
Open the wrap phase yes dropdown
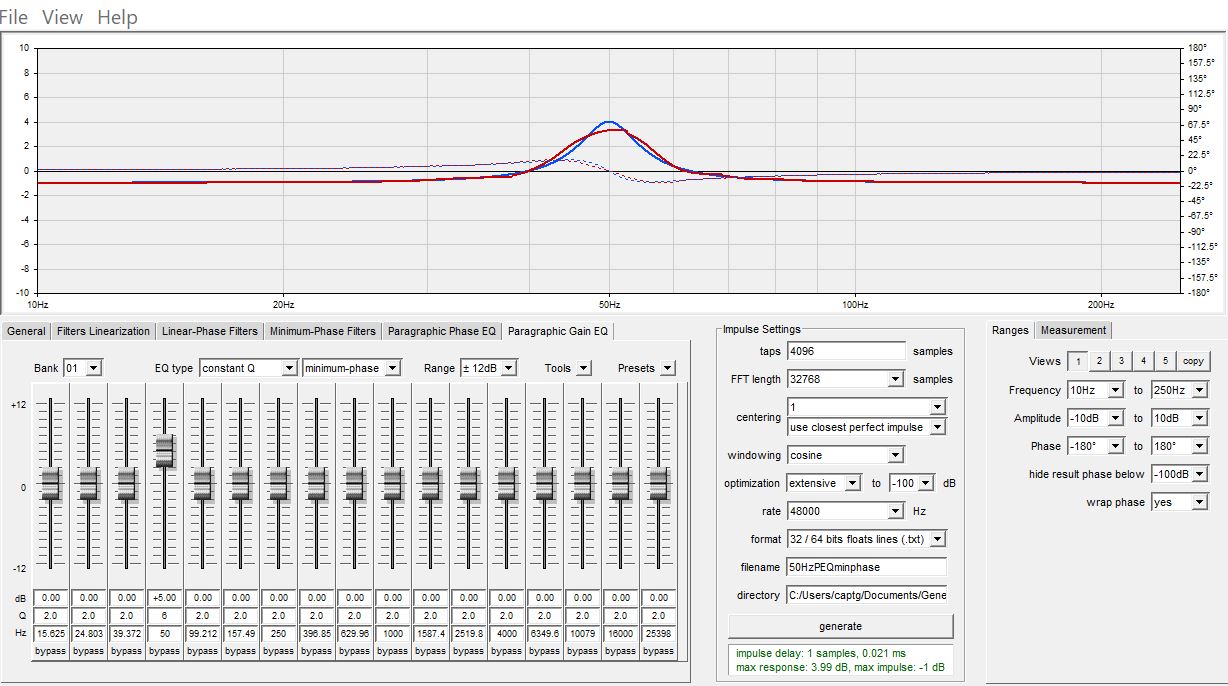pyautogui.click(x=1179, y=502)
